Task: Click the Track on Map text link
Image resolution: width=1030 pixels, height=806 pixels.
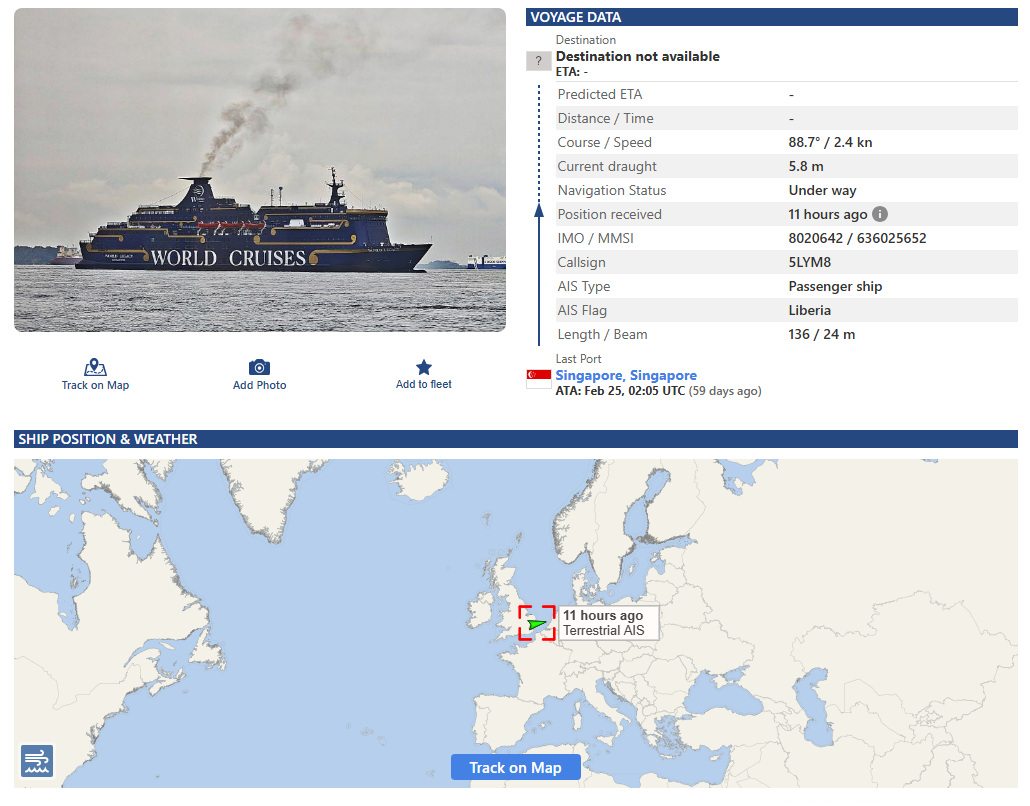Action: click(x=95, y=385)
